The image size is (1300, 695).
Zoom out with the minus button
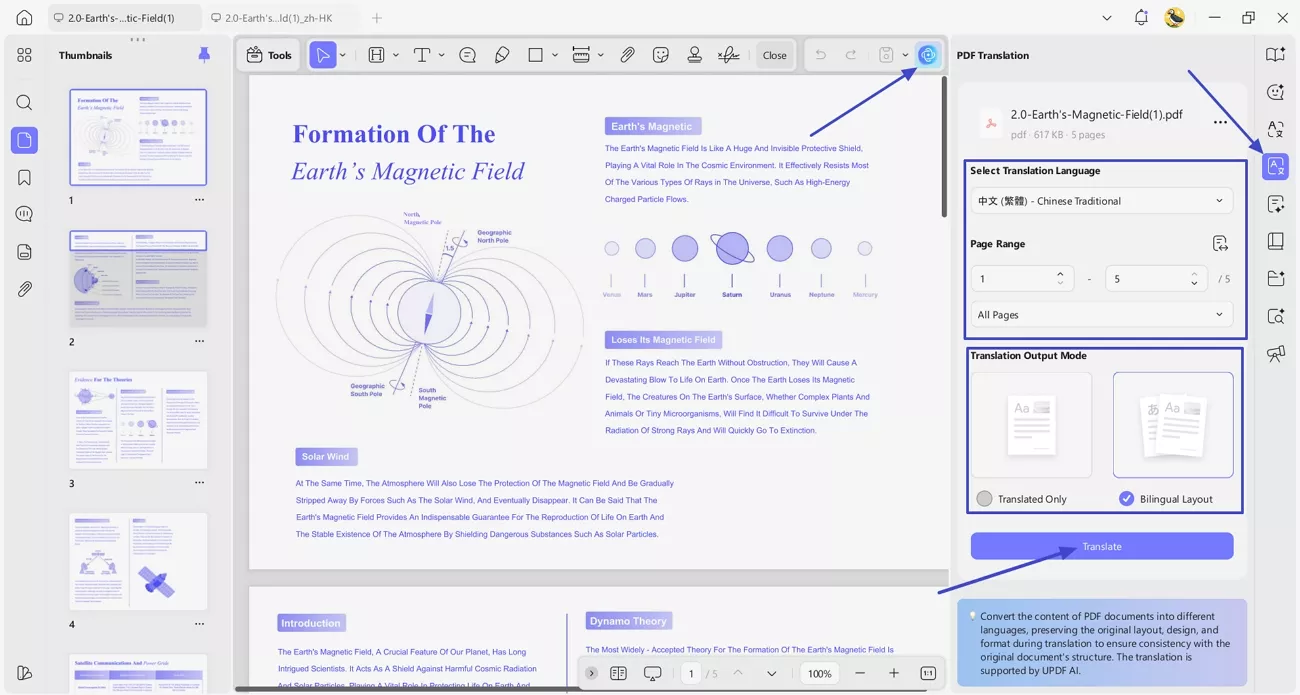[860, 673]
